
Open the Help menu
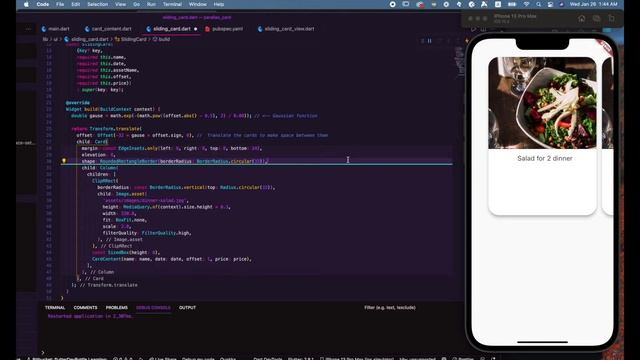pos(219,4)
